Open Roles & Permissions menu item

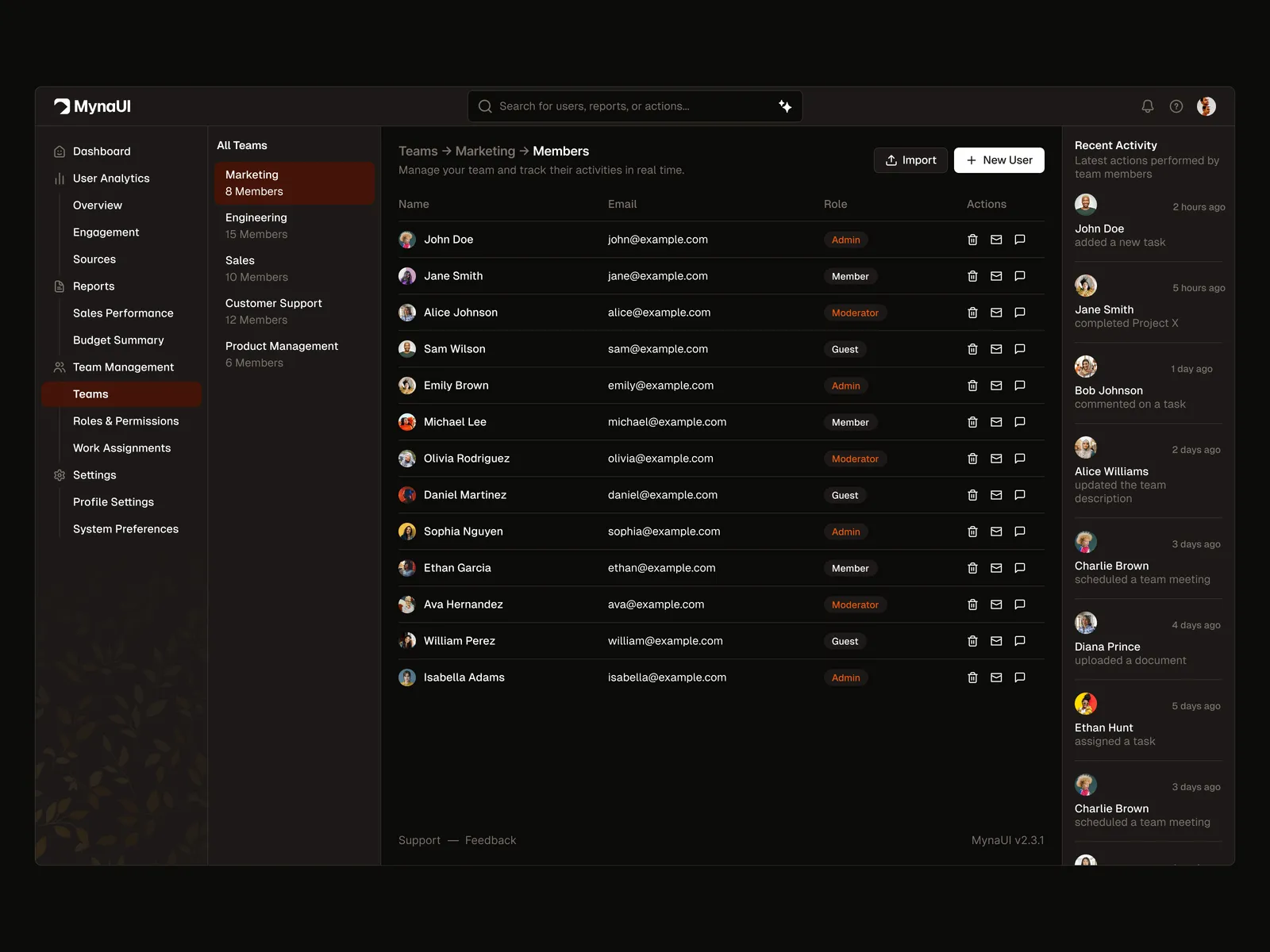(x=125, y=421)
